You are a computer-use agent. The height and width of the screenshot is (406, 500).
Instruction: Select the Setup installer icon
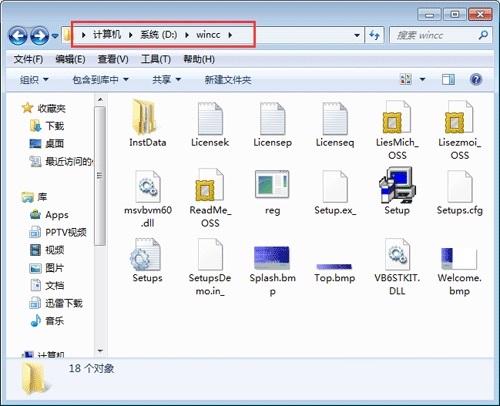pyautogui.click(x=397, y=185)
